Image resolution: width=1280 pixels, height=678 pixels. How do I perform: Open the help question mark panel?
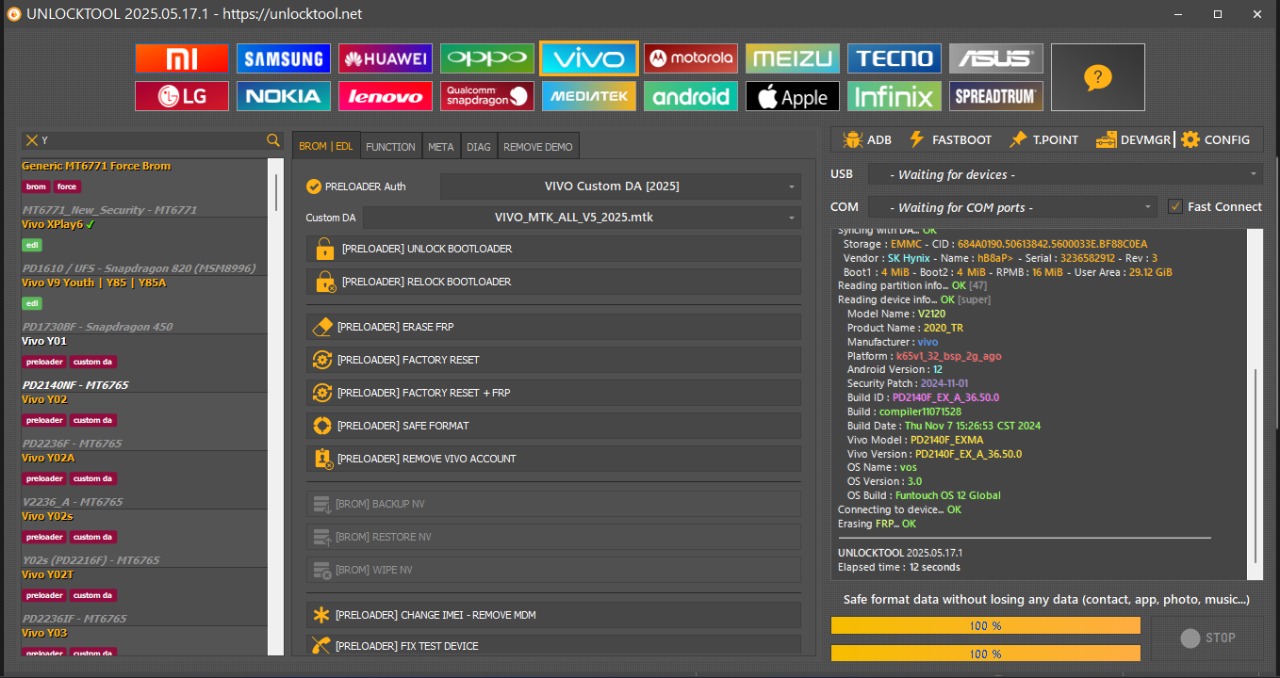pos(1098,77)
